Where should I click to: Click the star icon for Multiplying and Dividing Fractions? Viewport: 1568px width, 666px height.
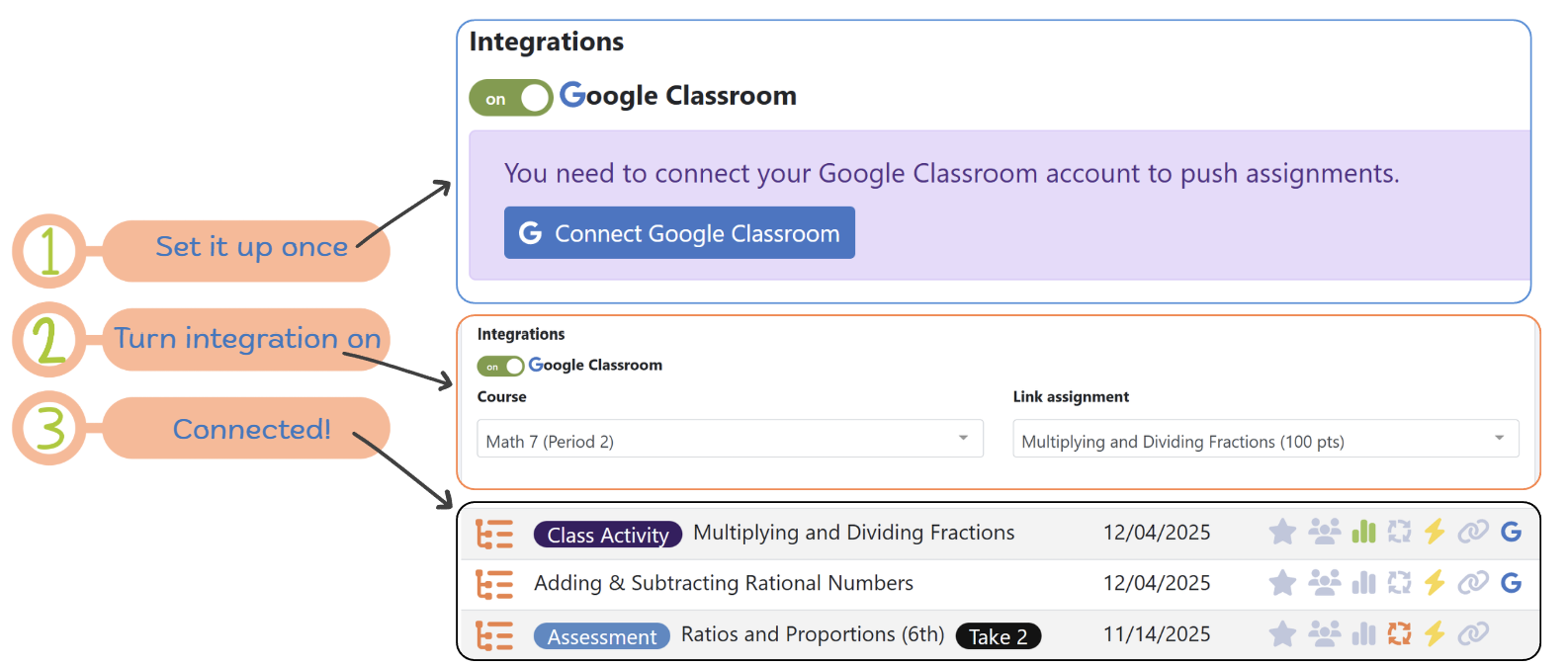pos(1282,533)
